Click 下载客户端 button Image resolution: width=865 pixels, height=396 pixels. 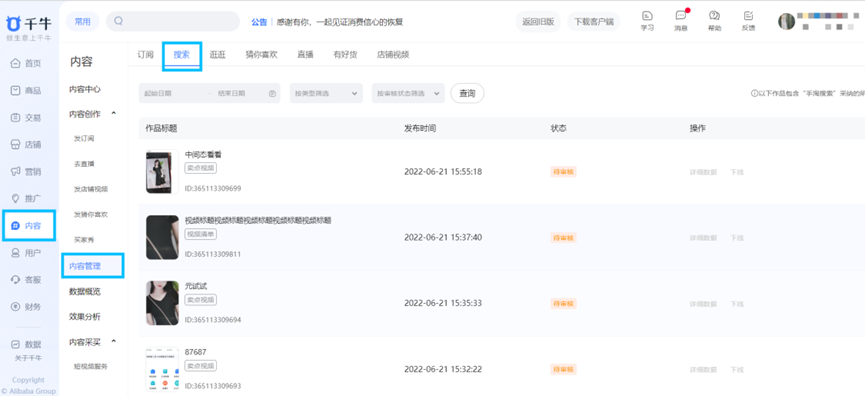[x=594, y=22]
